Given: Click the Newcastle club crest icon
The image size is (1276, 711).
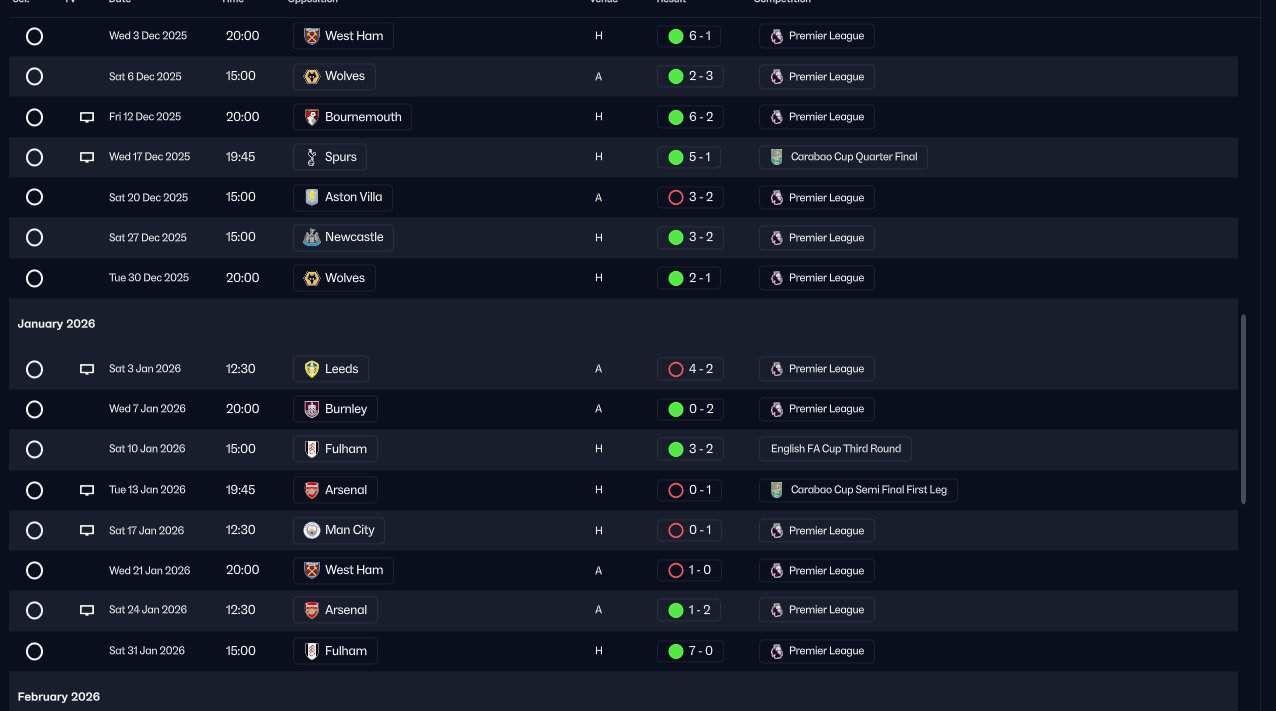Looking at the screenshot, I should [x=311, y=237].
